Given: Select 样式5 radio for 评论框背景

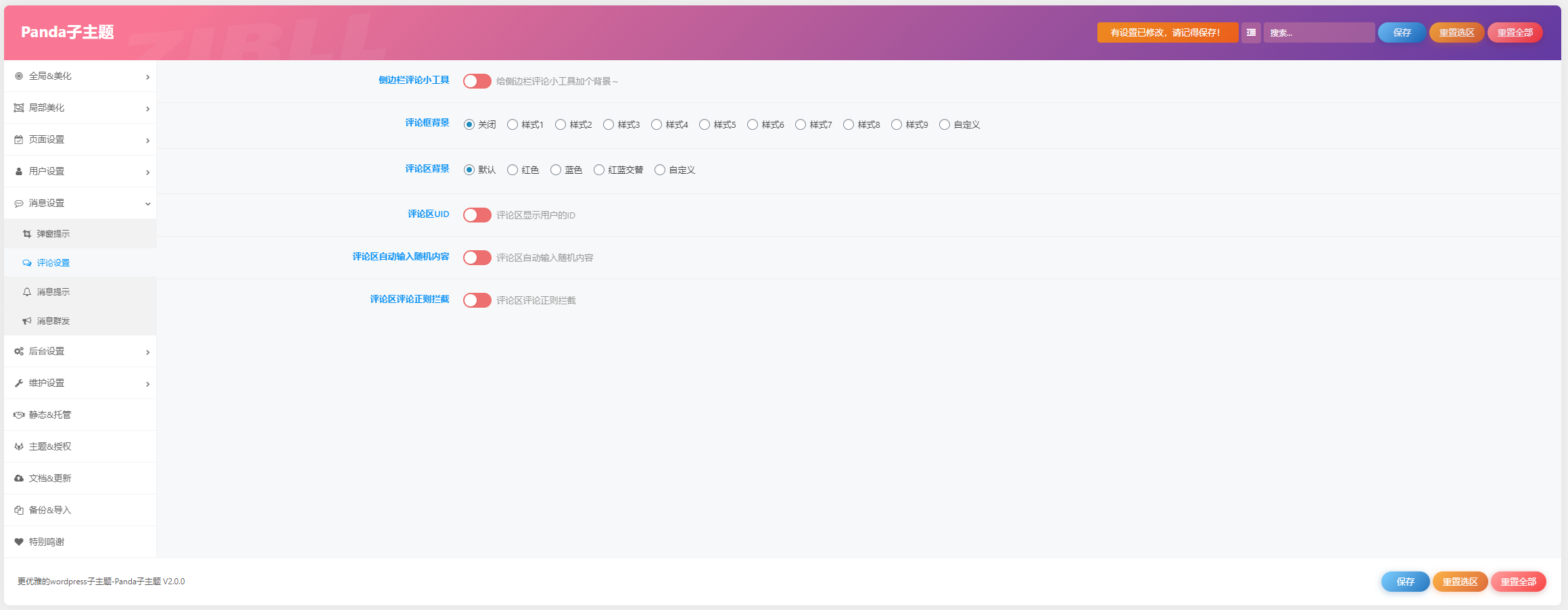Looking at the screenshot, I should [705, 124].
